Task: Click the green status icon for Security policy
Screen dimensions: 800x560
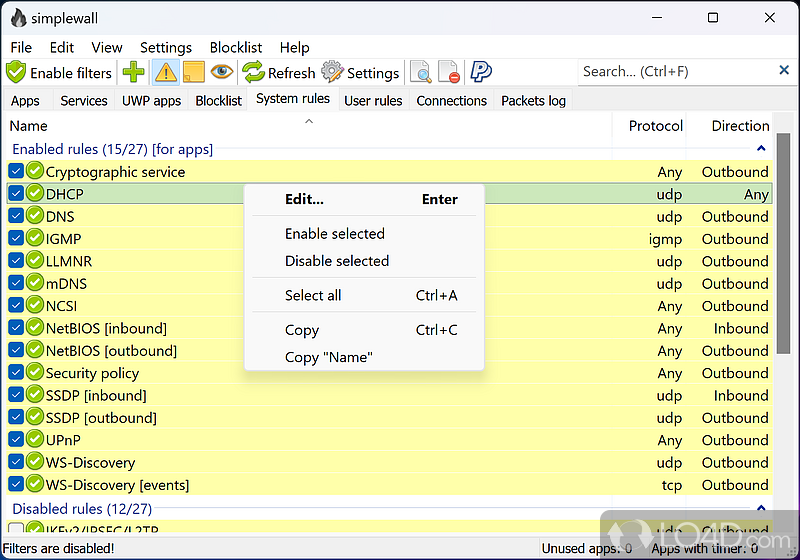Action: coord(35,372)
